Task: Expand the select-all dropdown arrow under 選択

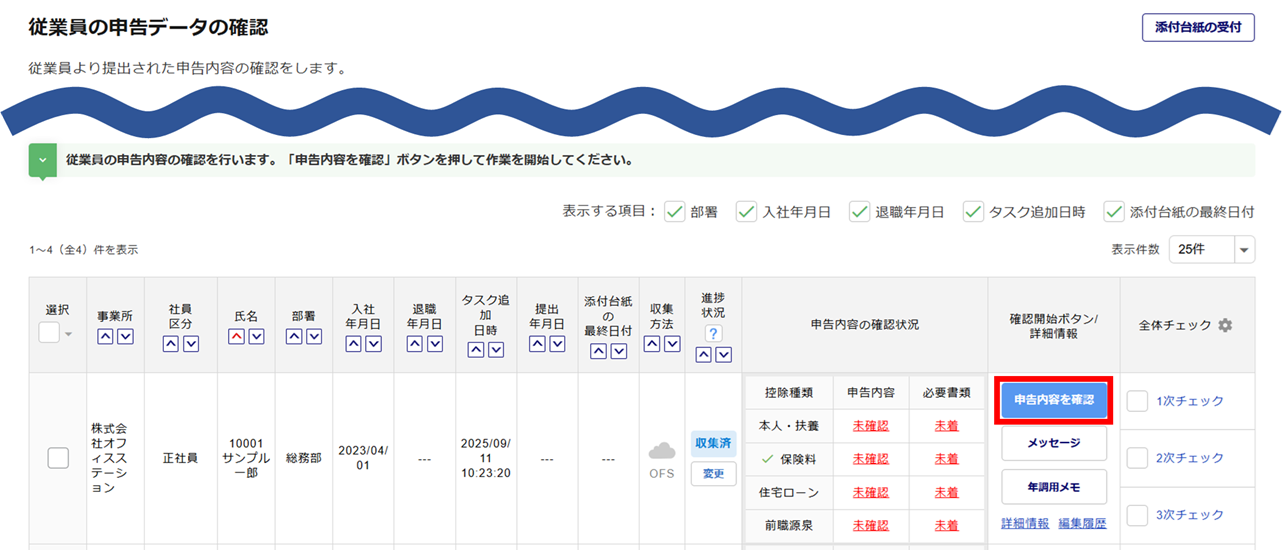Action: (69, 334)
